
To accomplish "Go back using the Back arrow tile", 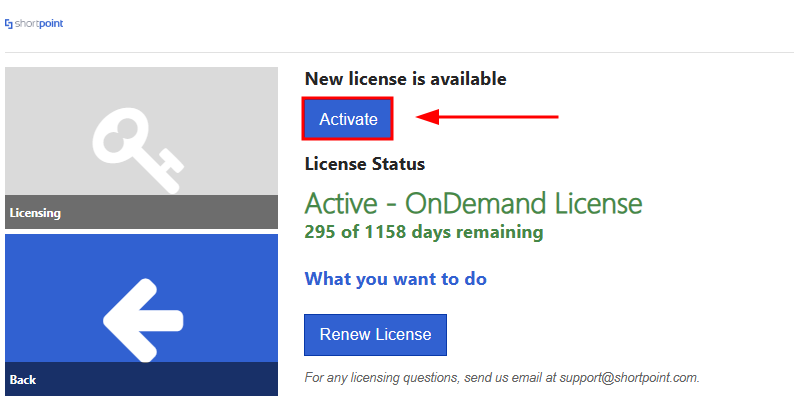I will (141, 314).
